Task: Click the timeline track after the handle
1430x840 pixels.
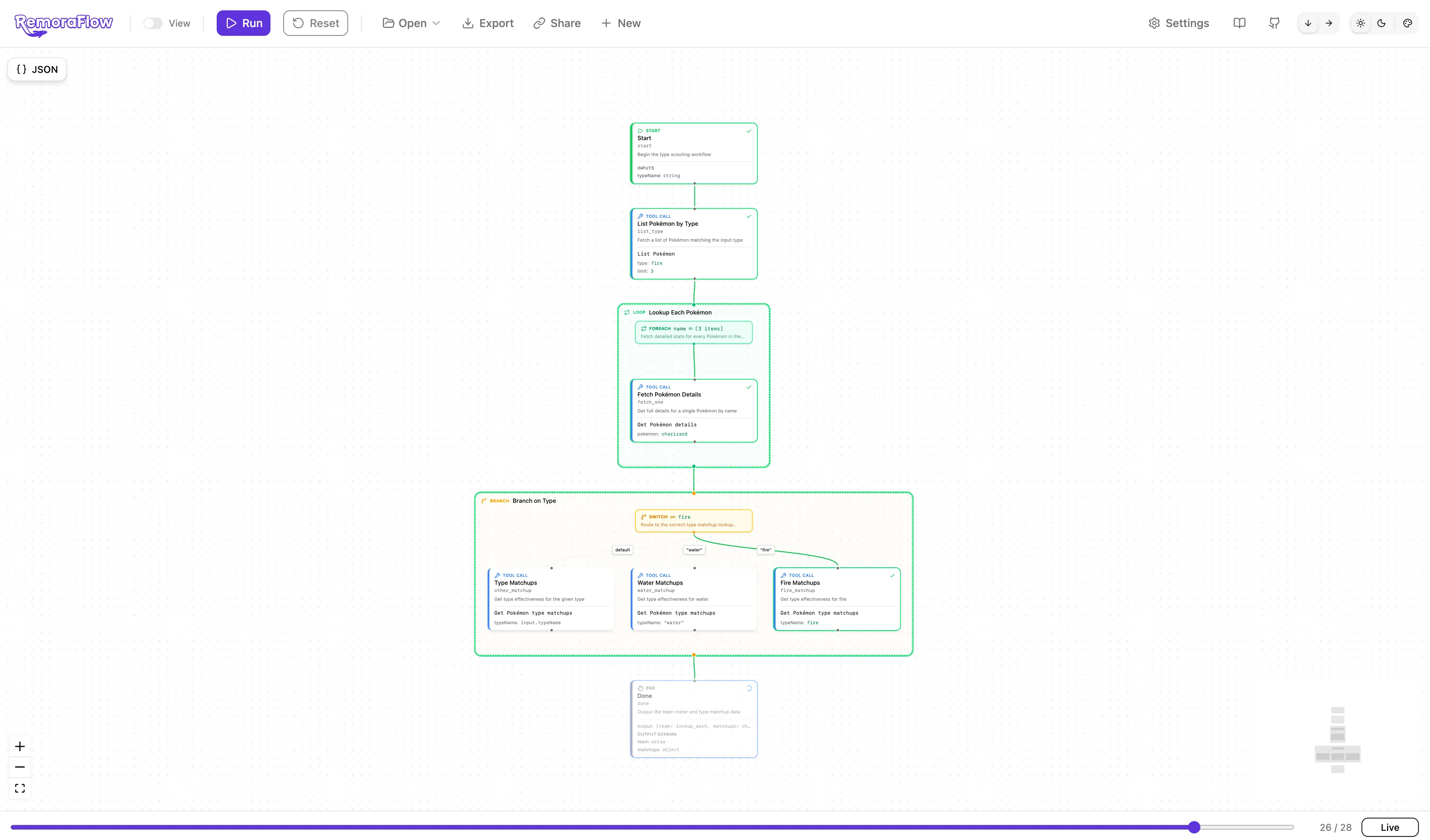Action: click(x=1247, y=828)
